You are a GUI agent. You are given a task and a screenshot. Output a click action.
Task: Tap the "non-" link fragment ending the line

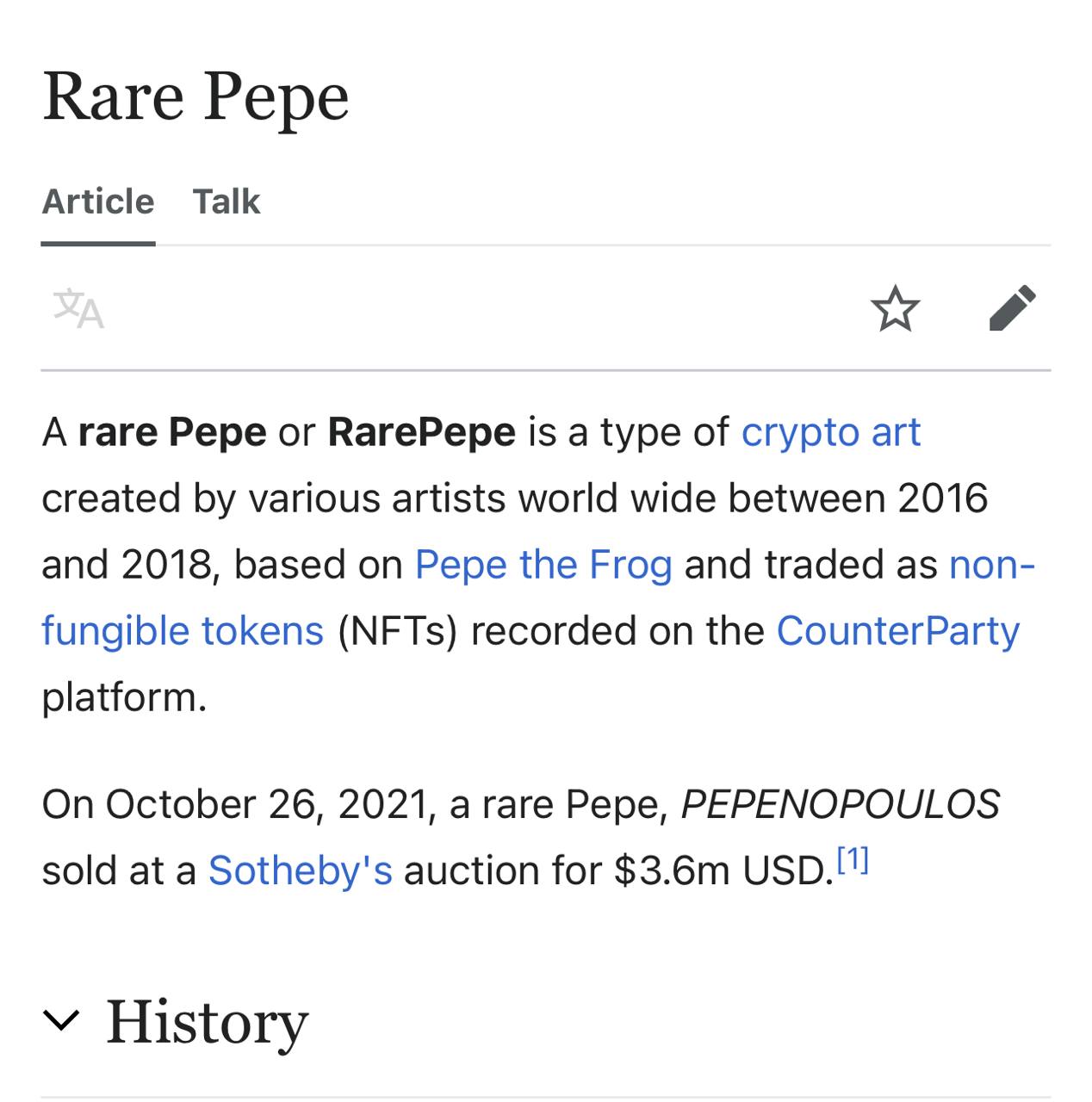(992, 565)
